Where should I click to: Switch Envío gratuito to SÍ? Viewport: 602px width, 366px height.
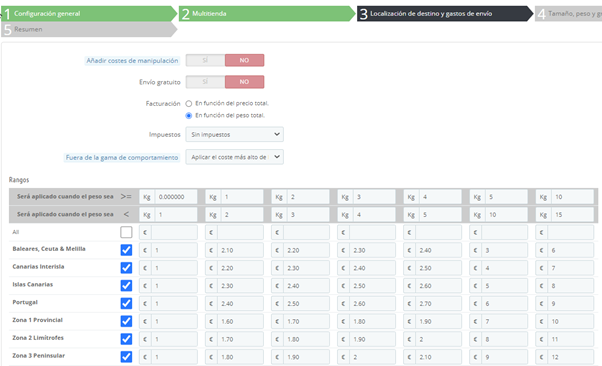(205, 82)
